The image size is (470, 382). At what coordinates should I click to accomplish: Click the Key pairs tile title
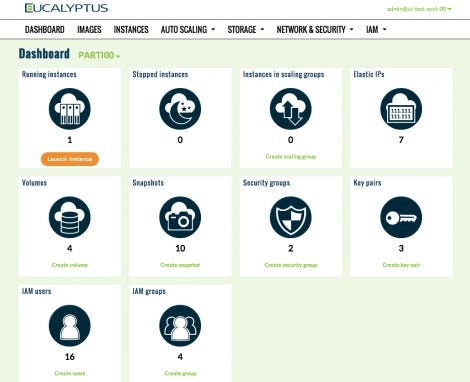tap(367, 183)
